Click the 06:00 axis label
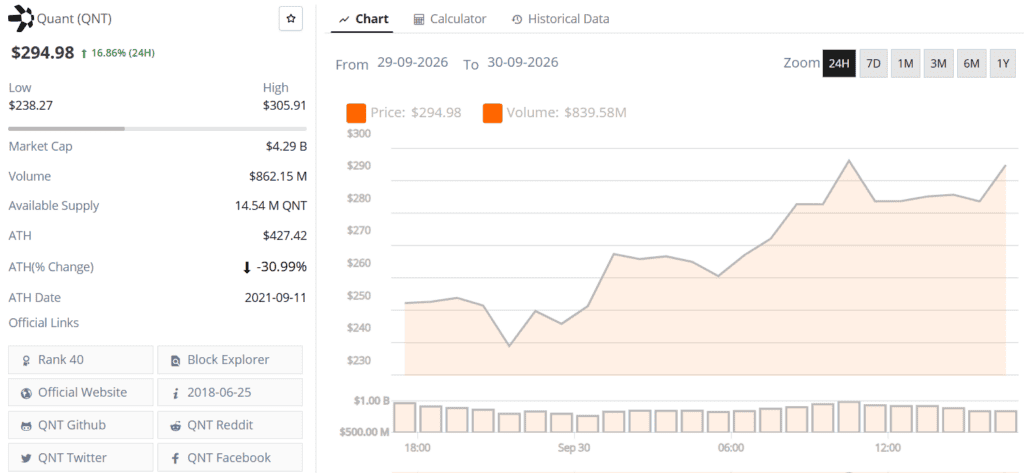The height and width of the screenshot is (473, 1024). point(731,448)
